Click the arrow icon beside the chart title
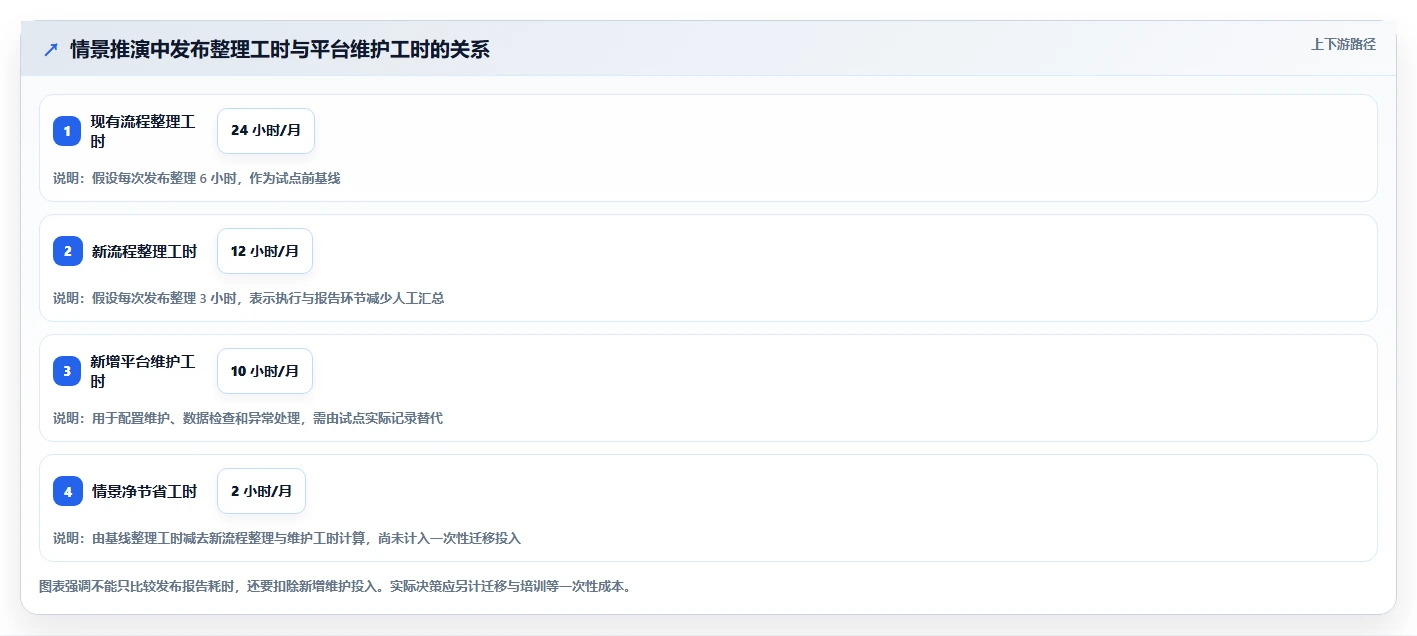The height and width of the screenshot is (636, 1417). [x=51, y=50]
